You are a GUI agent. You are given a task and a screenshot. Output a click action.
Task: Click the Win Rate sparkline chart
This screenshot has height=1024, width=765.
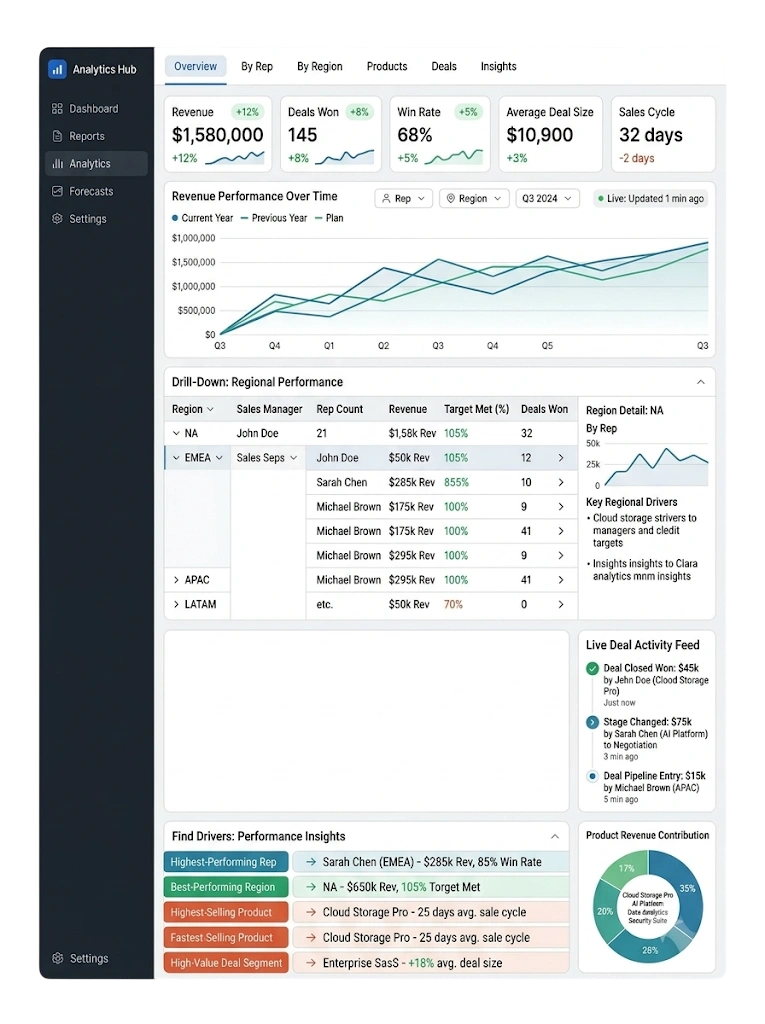click(x=453, y=157)
